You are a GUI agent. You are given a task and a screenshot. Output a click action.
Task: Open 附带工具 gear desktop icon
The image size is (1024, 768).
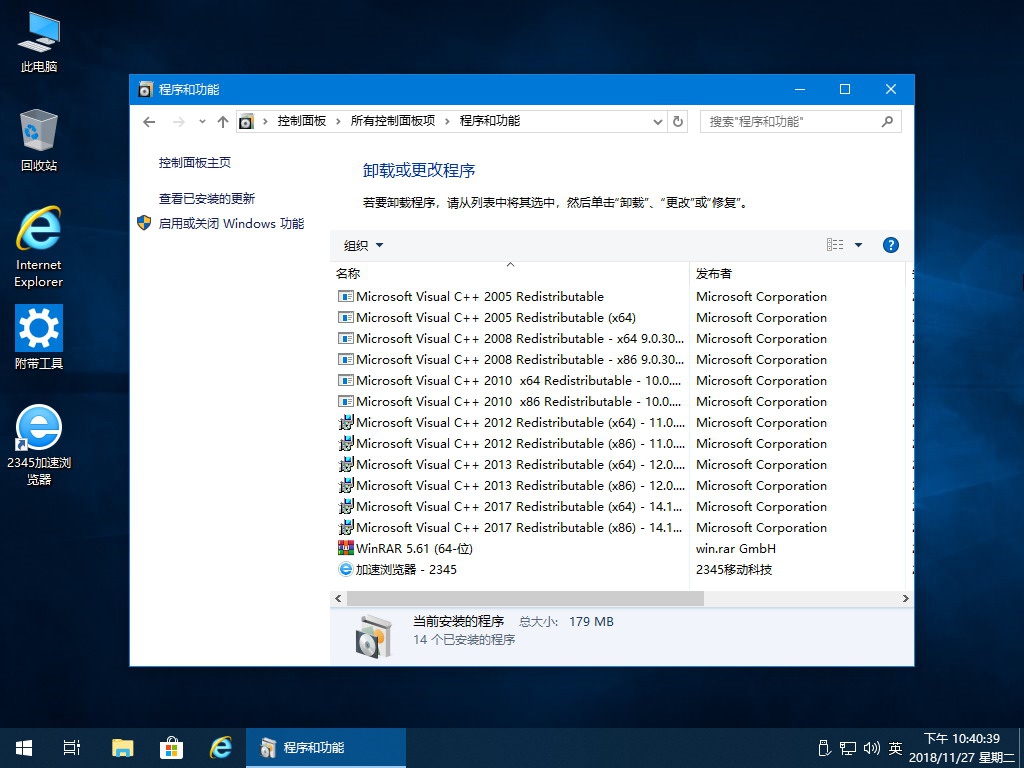(39, 337)
